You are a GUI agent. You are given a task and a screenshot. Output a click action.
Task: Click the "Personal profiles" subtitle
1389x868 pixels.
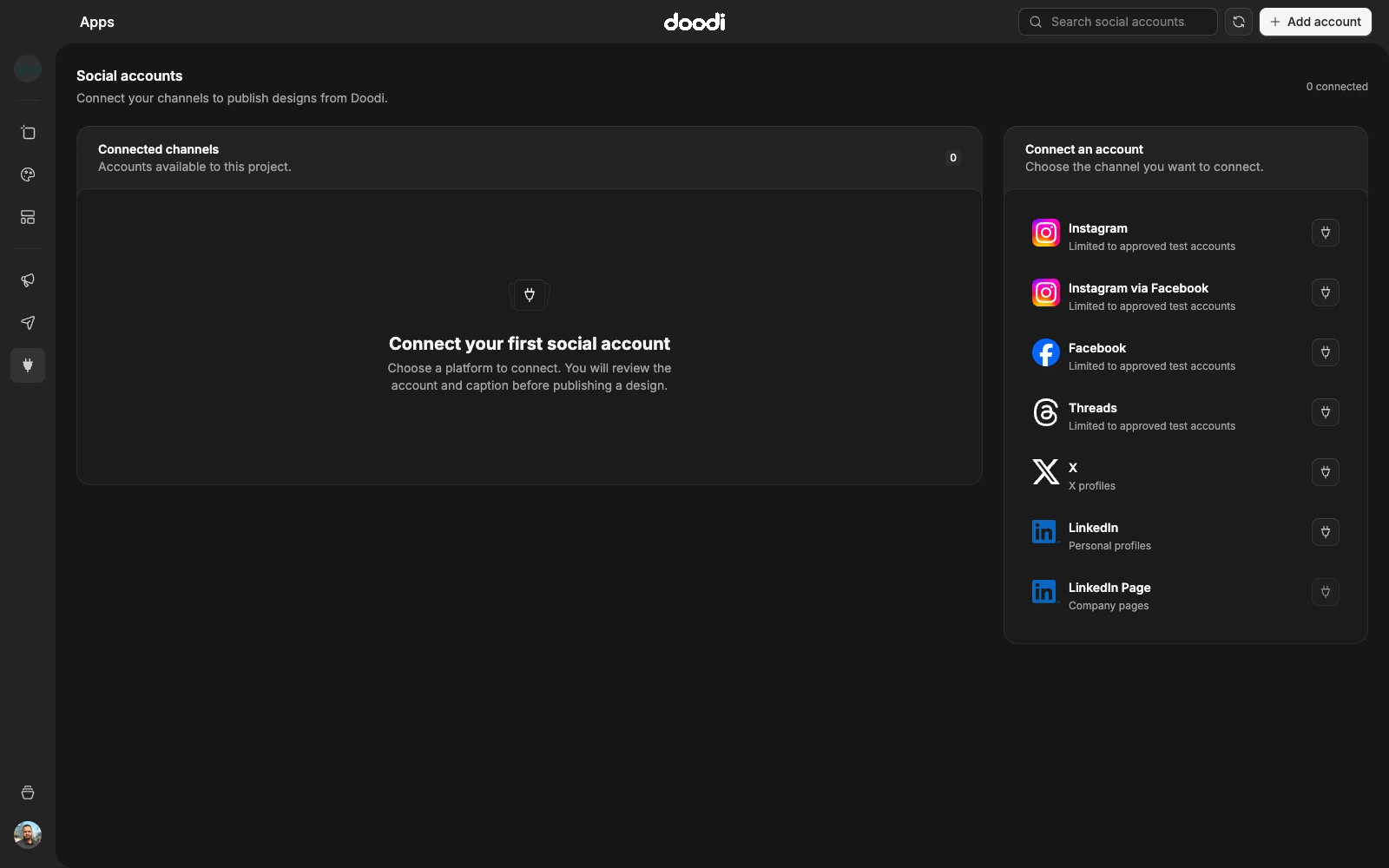1109,546
